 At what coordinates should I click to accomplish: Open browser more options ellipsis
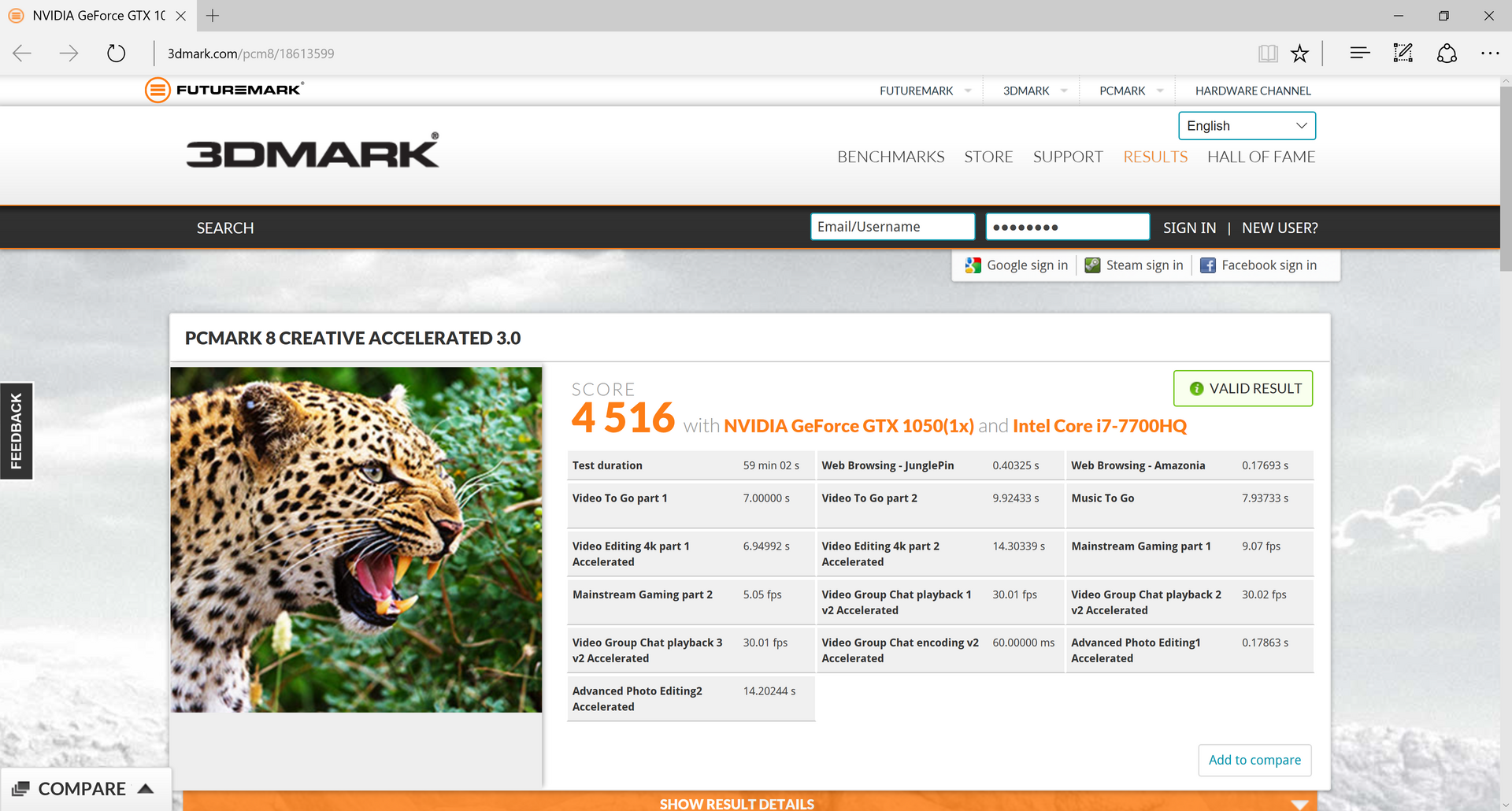pos(1490,54)
